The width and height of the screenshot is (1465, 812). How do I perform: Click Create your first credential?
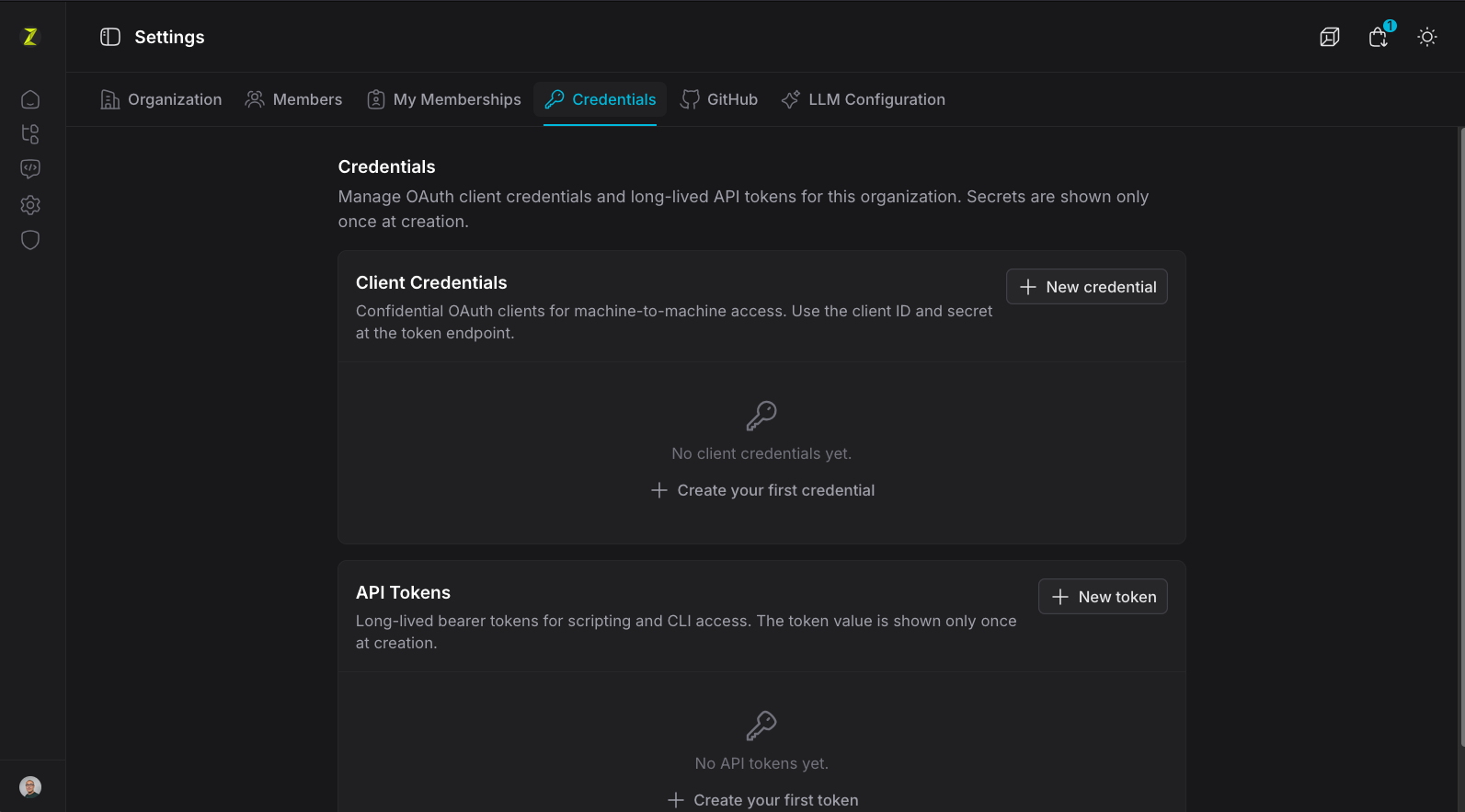click(762, 490)
